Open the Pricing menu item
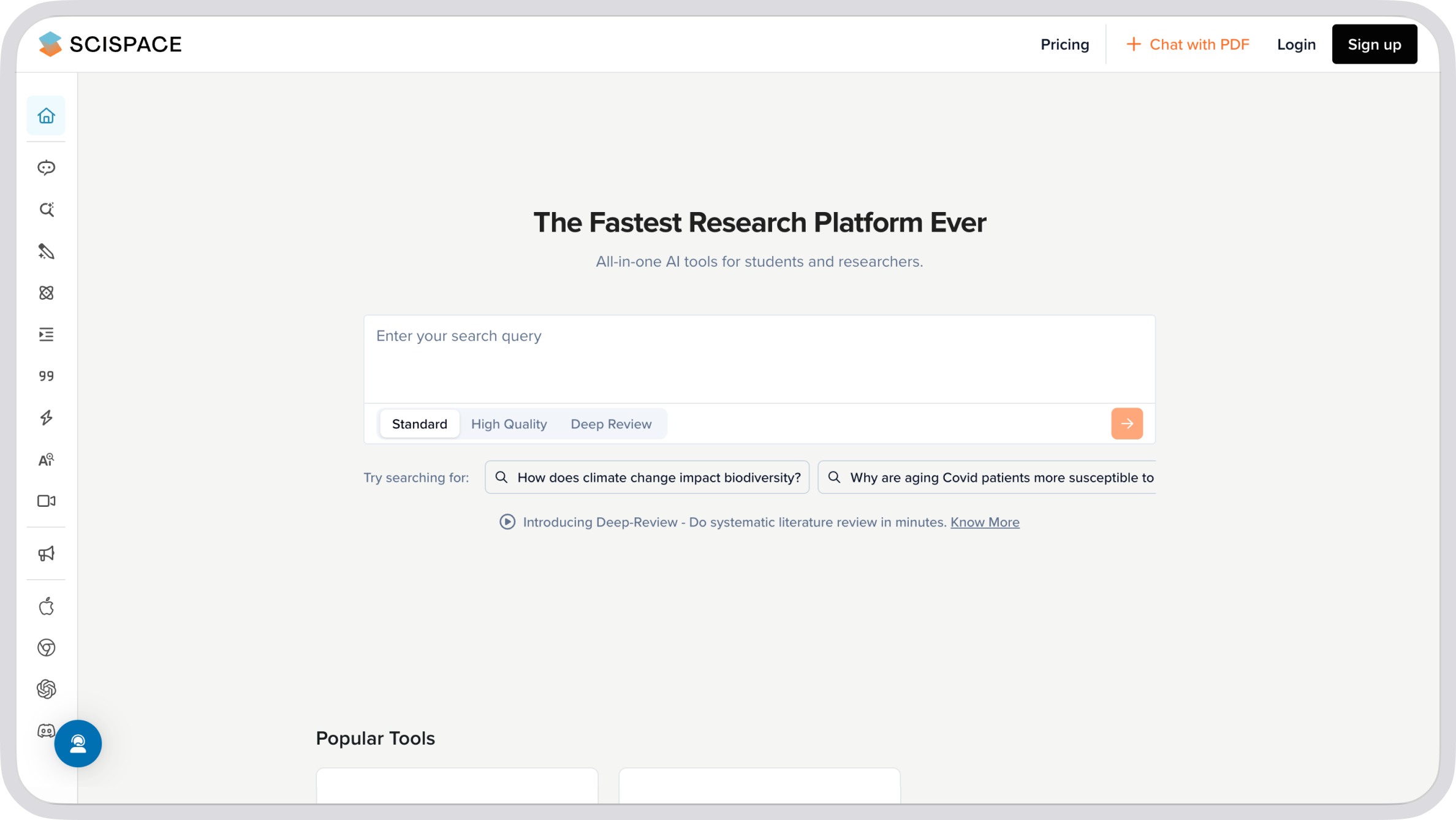The width and height of the screenshot is (1456, 820). (x=1065, y=44)
